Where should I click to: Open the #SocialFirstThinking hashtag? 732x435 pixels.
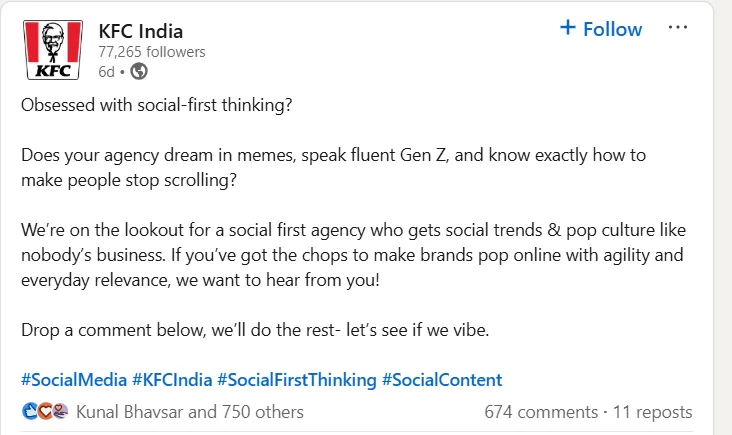pos(296,380)
